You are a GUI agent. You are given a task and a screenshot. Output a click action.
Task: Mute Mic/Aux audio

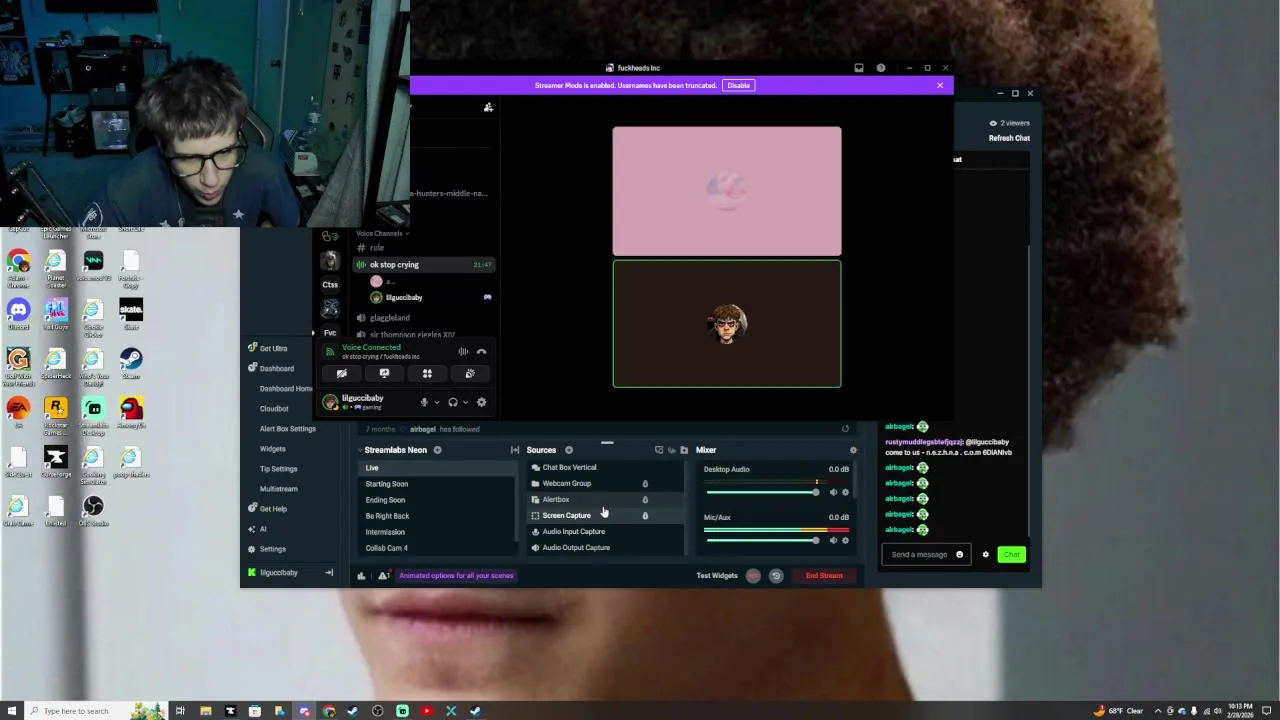[833, 540]
